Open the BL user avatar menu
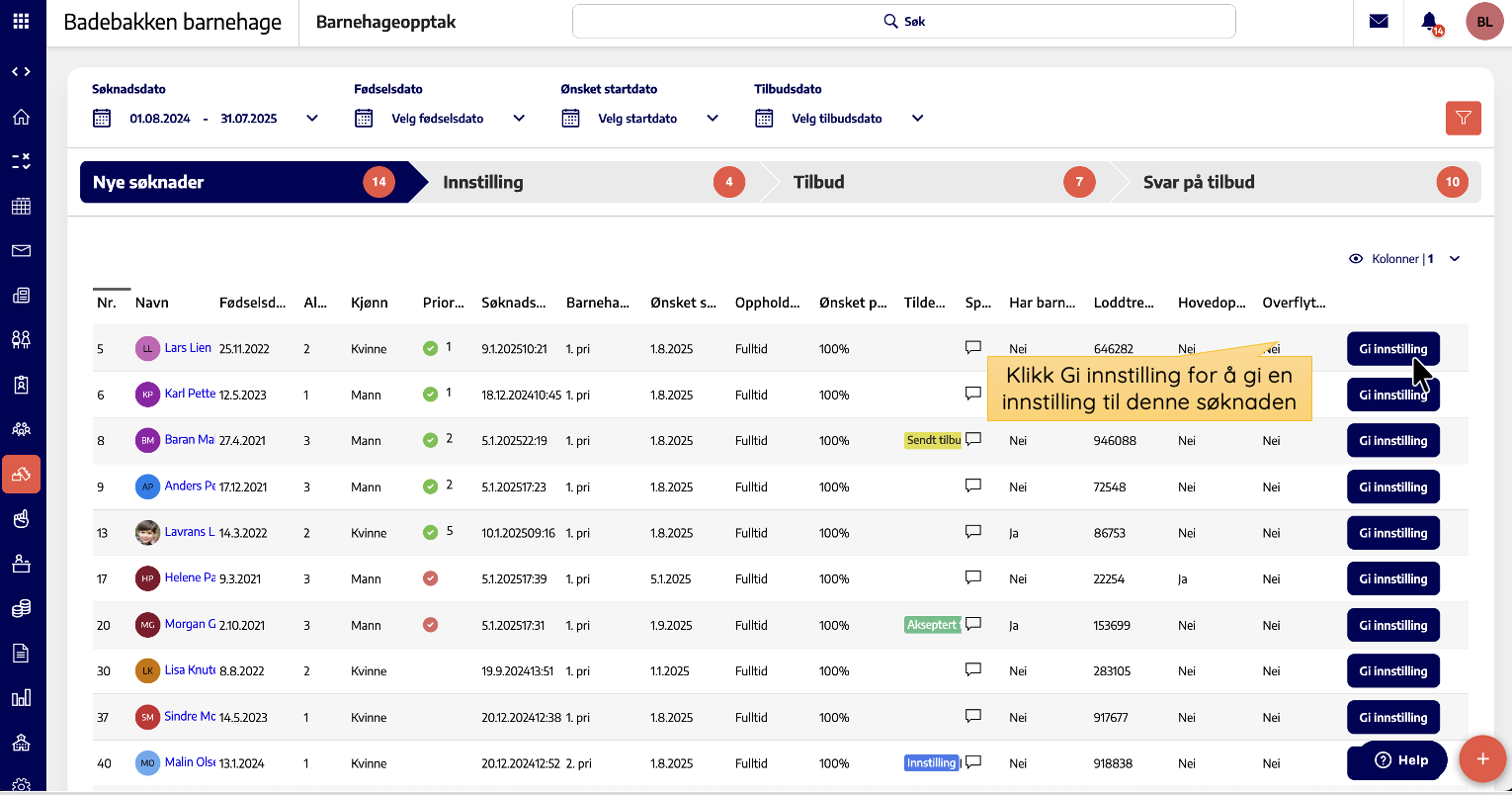 [1483, 21]
